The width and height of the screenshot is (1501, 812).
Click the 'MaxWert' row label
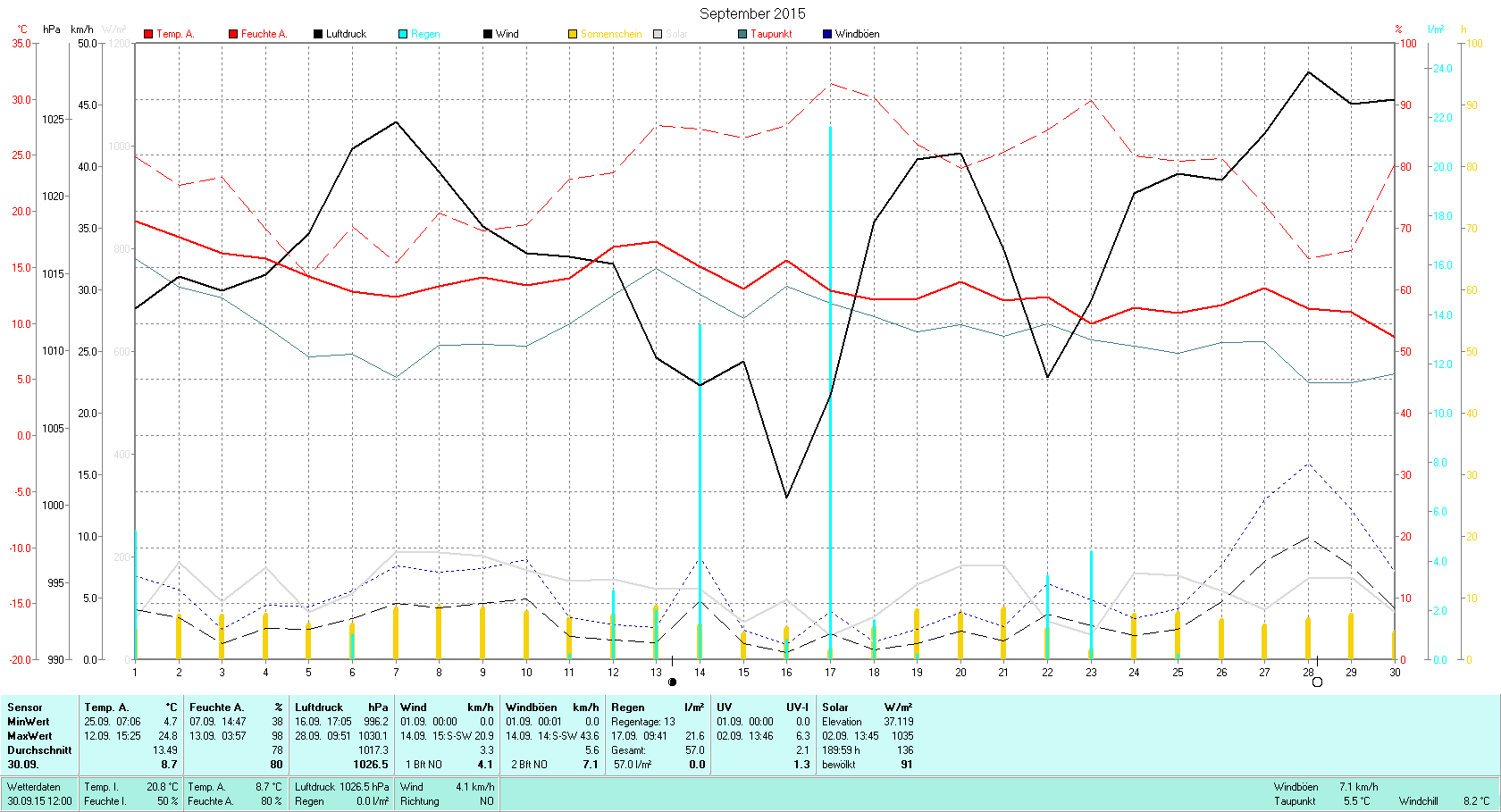[x=29, y=736]
